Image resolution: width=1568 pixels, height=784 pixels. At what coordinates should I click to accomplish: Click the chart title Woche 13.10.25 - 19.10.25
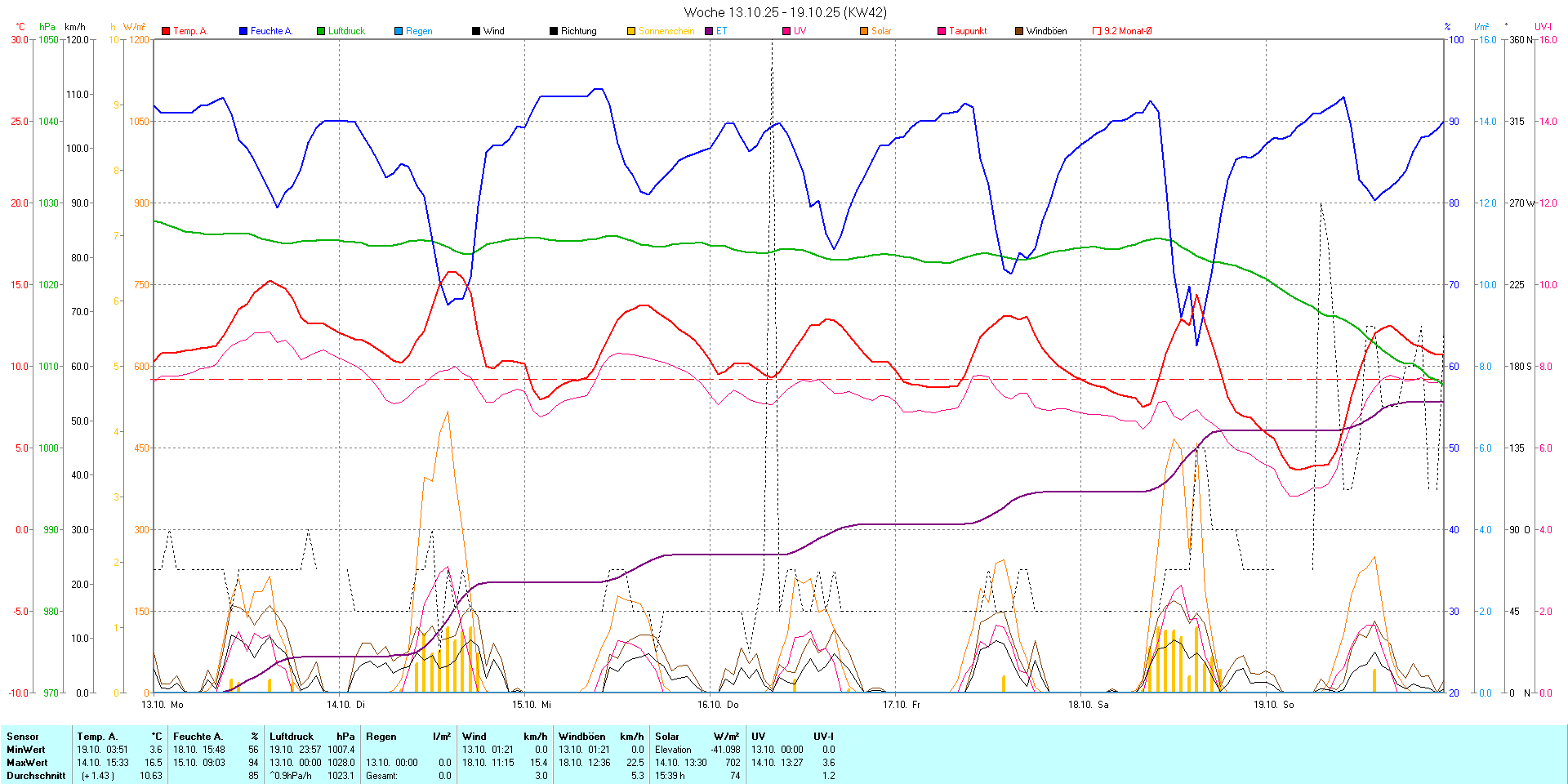pyautogui.click(x=785, y=12)
